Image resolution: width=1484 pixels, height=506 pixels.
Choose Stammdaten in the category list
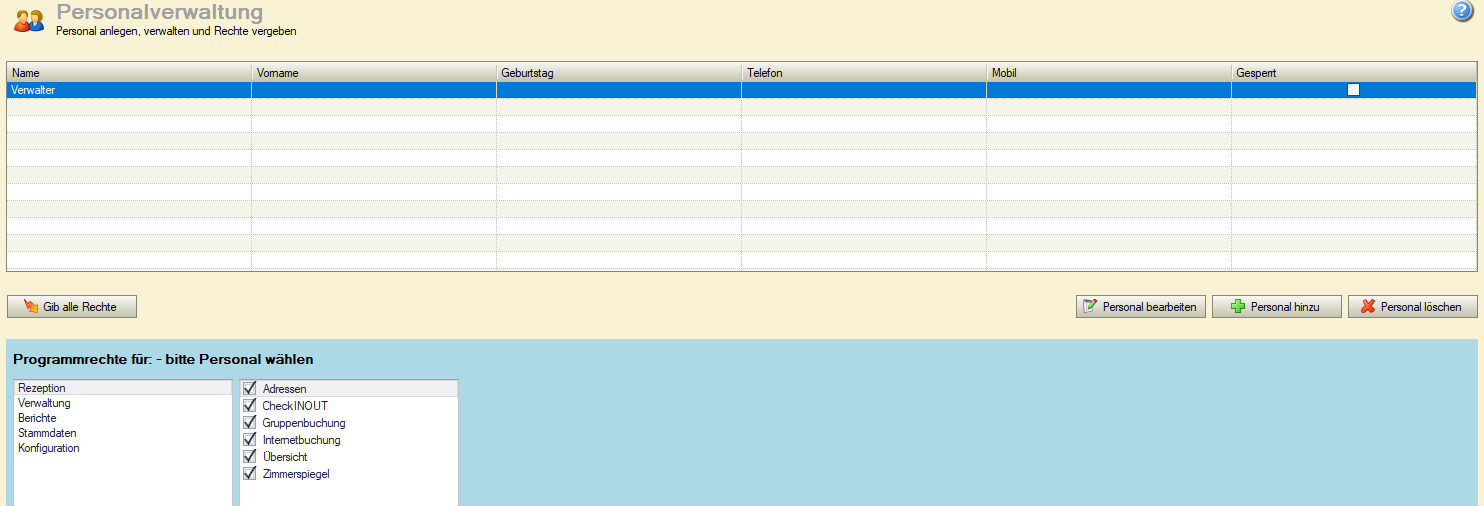(47, 433)
